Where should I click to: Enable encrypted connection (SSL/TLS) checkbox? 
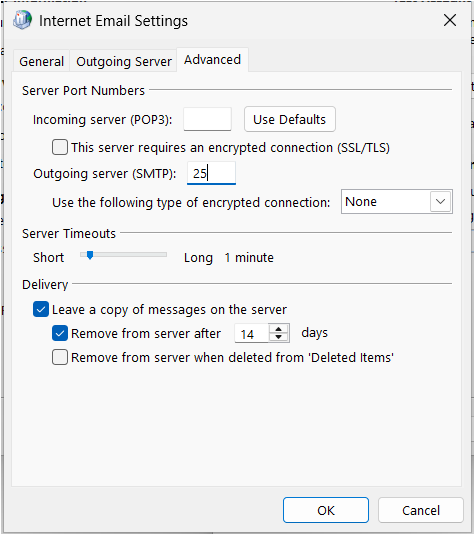tap(60, 147)
